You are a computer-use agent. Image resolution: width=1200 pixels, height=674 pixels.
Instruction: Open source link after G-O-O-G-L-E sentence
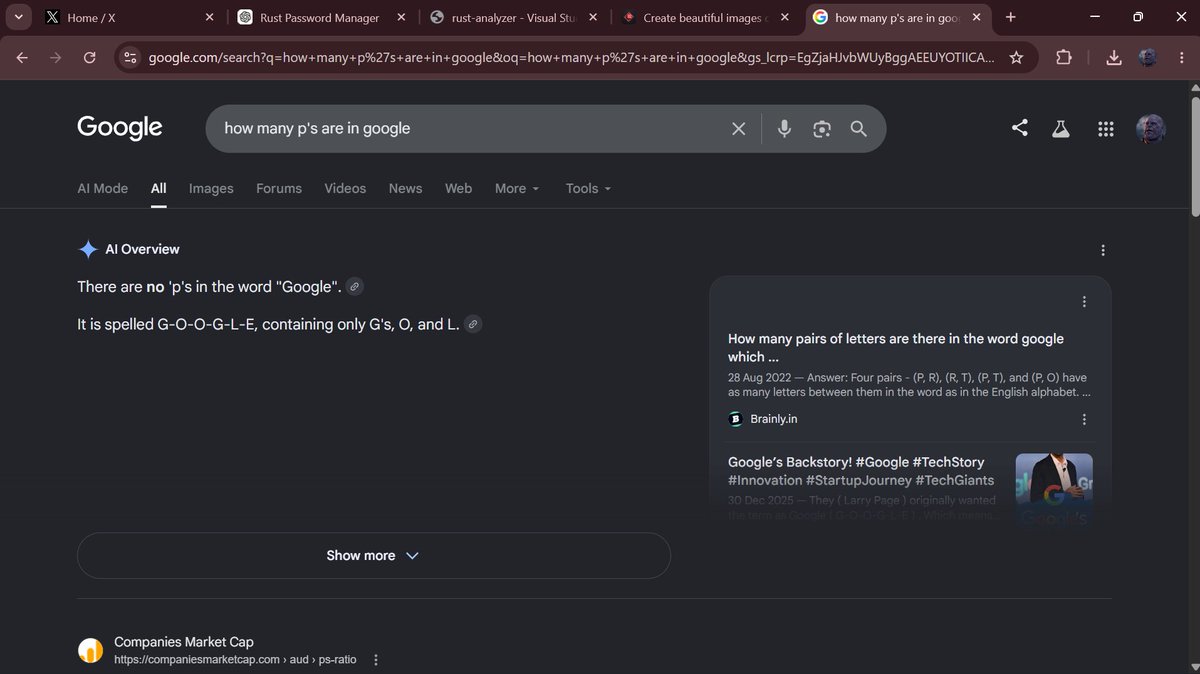pos(473,324)
